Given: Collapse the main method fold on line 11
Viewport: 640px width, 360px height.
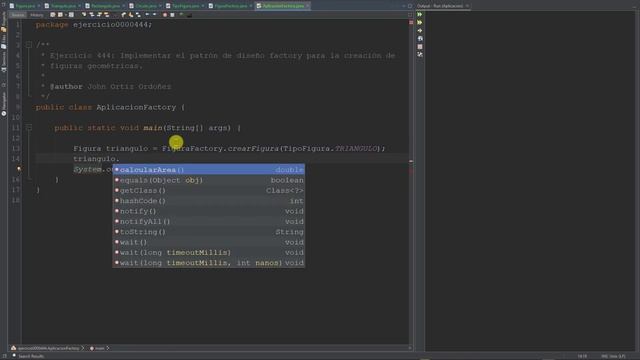Looking at the screenshot, I should (29, 128).
